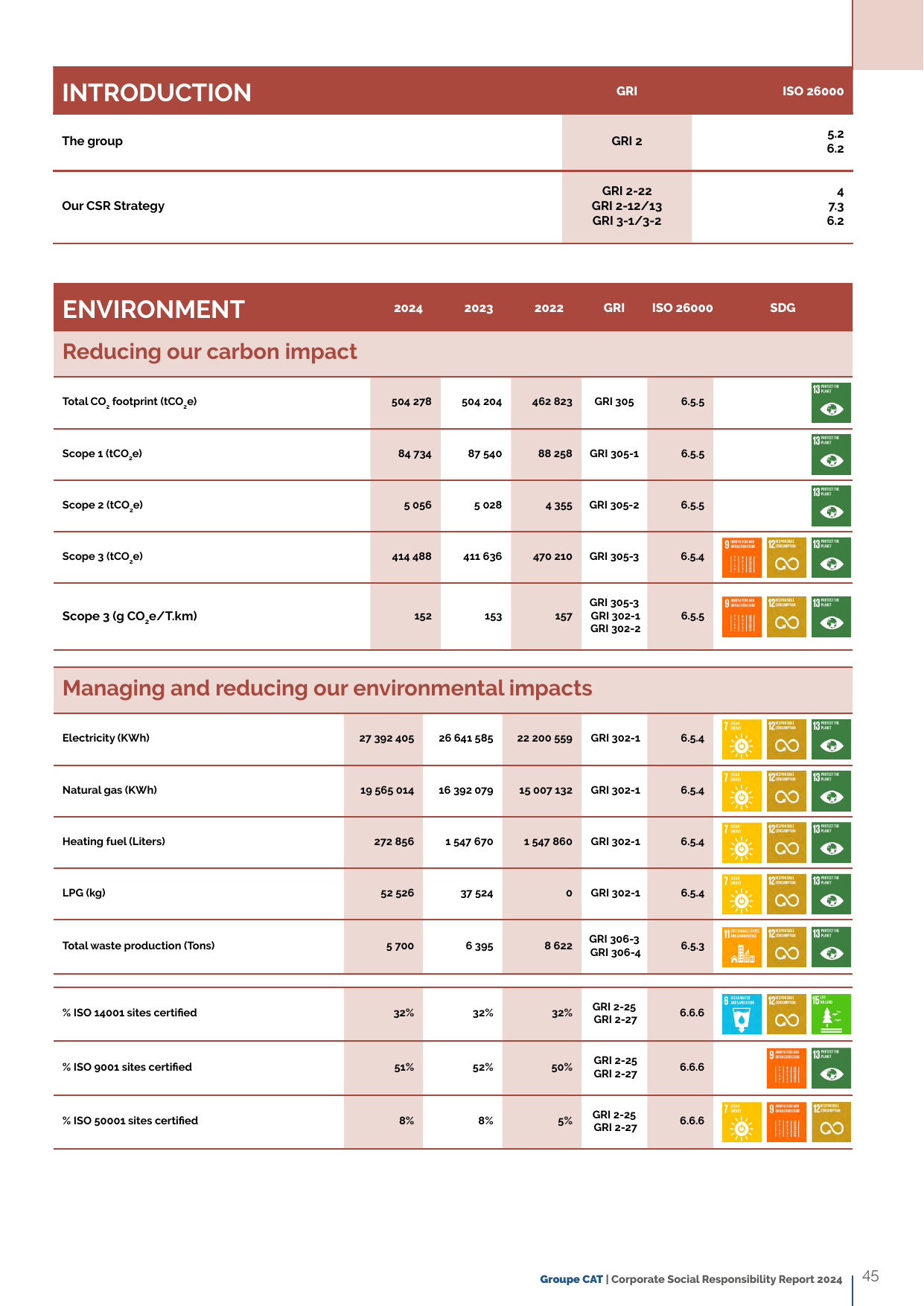Click the SDG 13 icon in Total CO2 footprint row

point(831,403)
